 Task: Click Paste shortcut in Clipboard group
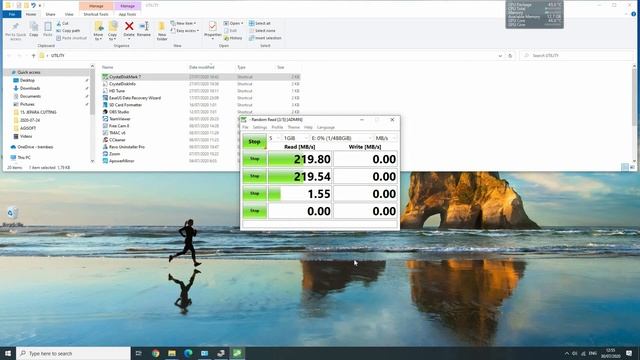pos(71,38)
